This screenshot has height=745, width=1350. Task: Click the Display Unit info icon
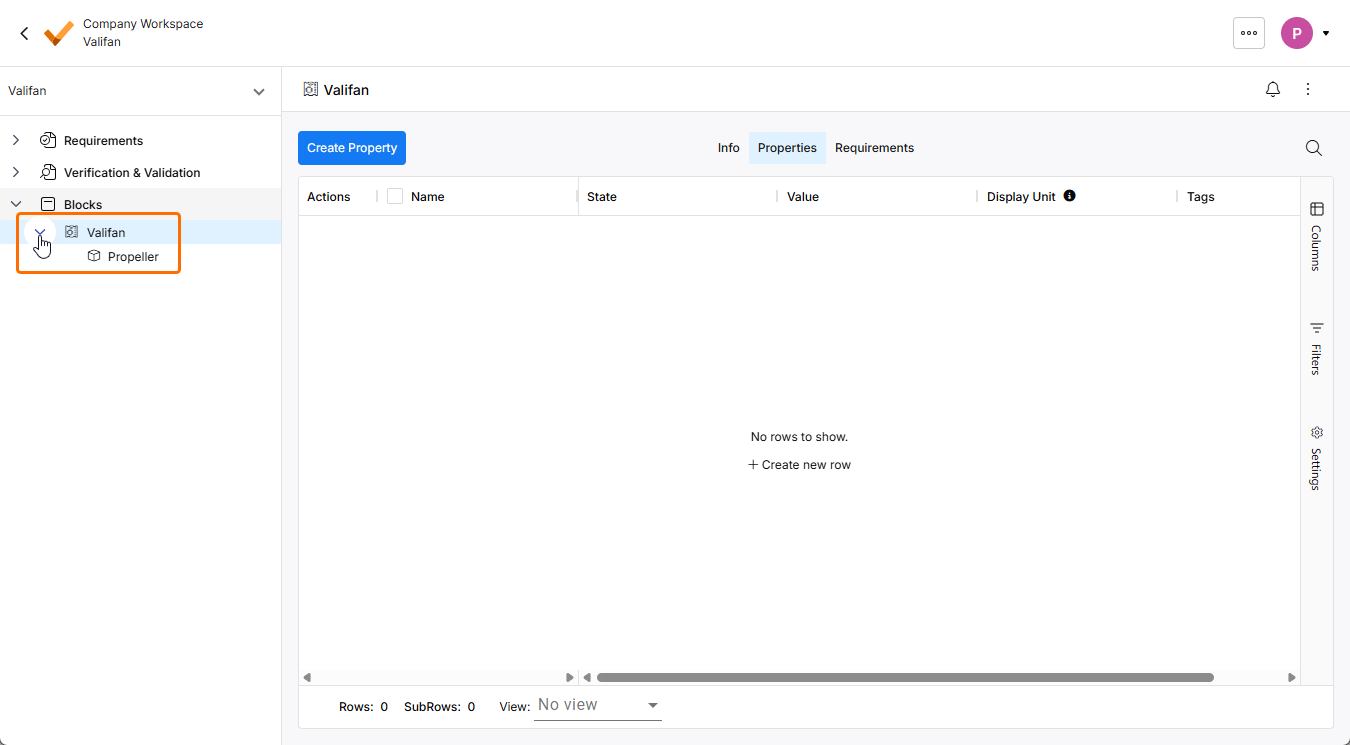(x=1069, y=196)
